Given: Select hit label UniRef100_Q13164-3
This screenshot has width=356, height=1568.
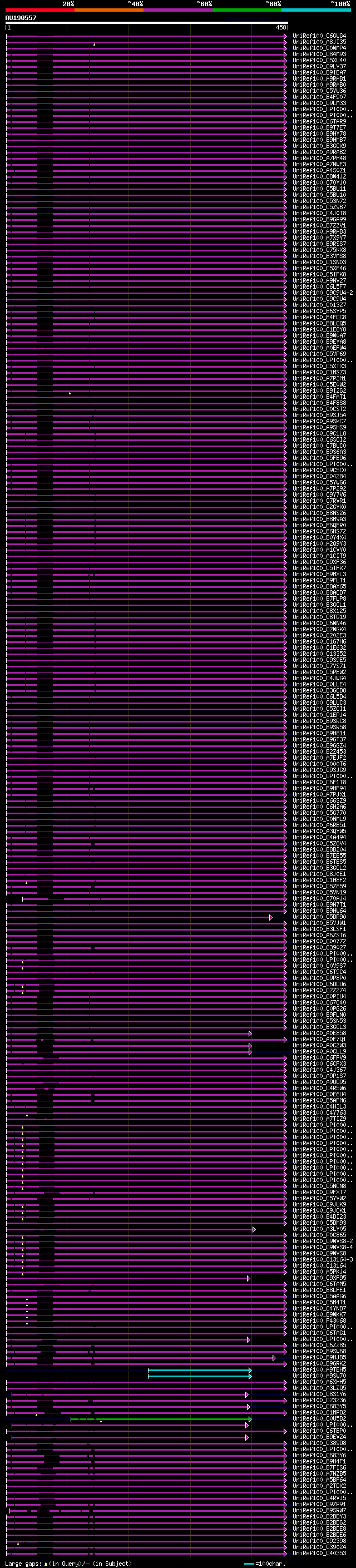Looking at the screenshot, I should tap(323, 1259).
